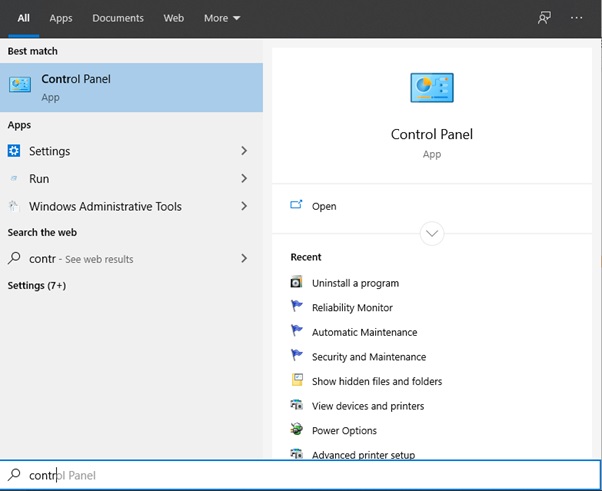Expand the Run result arrow

pos(244,179)
